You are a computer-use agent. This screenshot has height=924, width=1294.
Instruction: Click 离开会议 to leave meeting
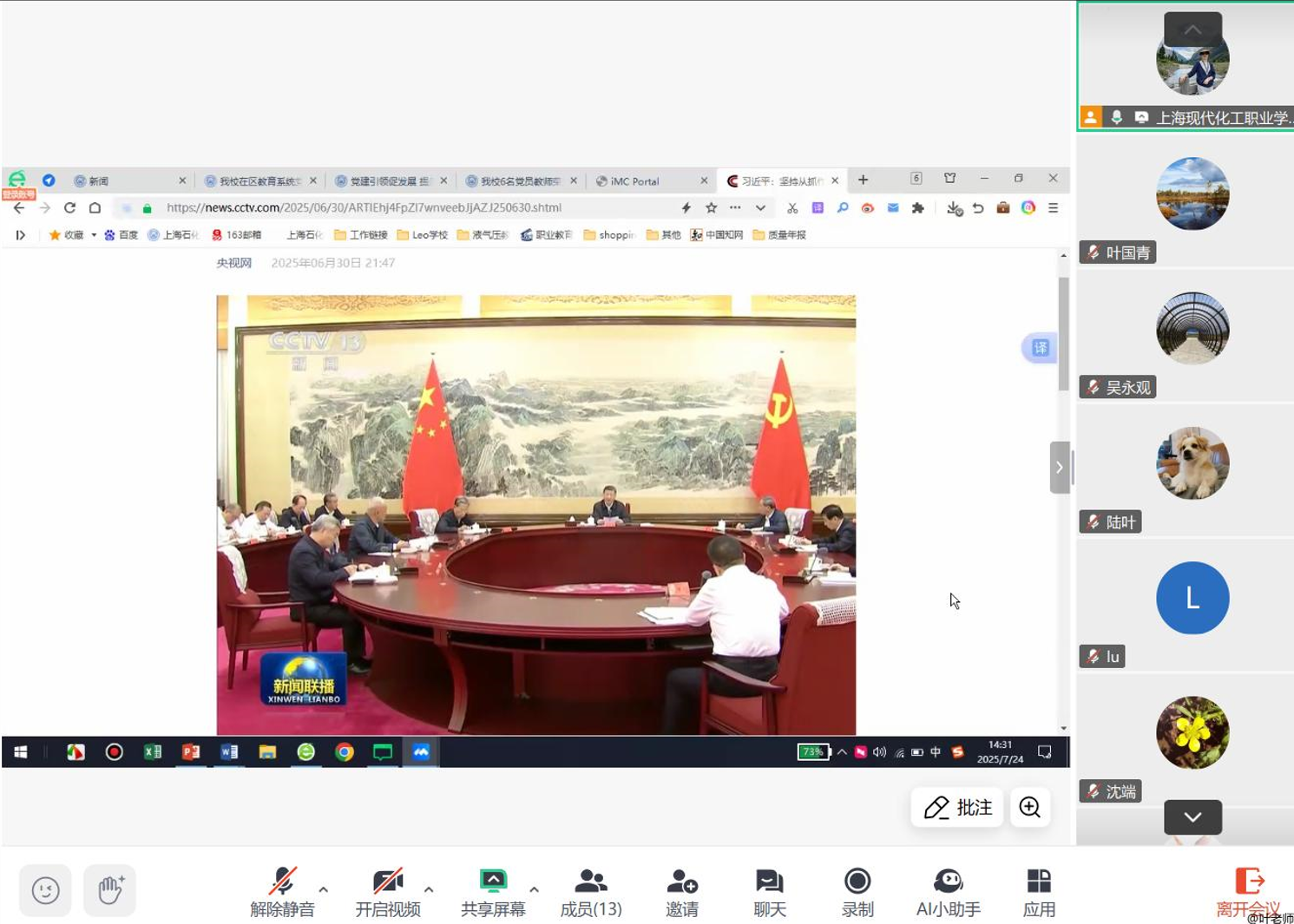click(1247, 892)
